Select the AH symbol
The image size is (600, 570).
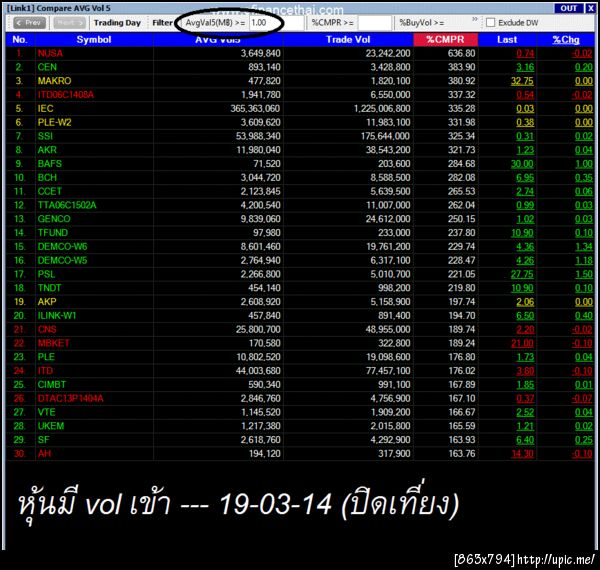coord(44,454)
